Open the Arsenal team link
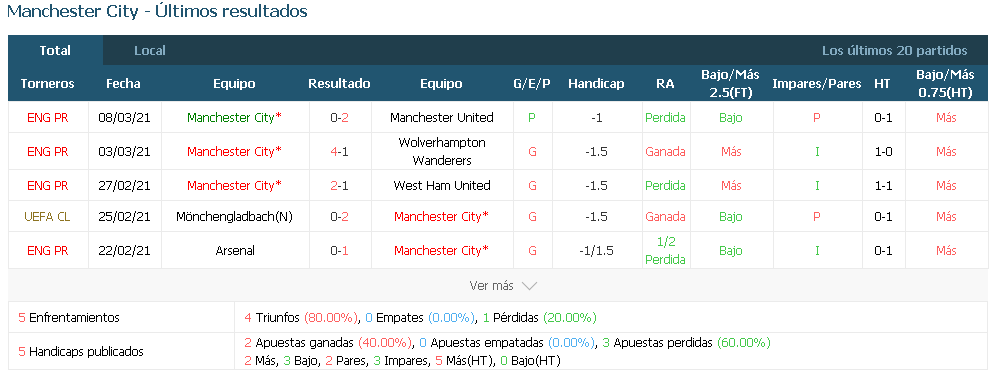The height and width of the screenshot is (380, 990). tap(234, 251)
